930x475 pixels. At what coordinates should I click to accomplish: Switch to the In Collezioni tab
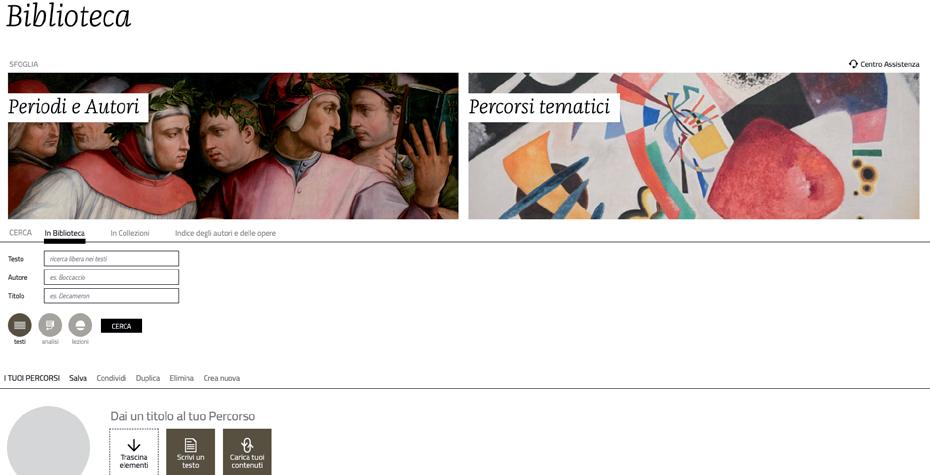[x=130, y=234]
